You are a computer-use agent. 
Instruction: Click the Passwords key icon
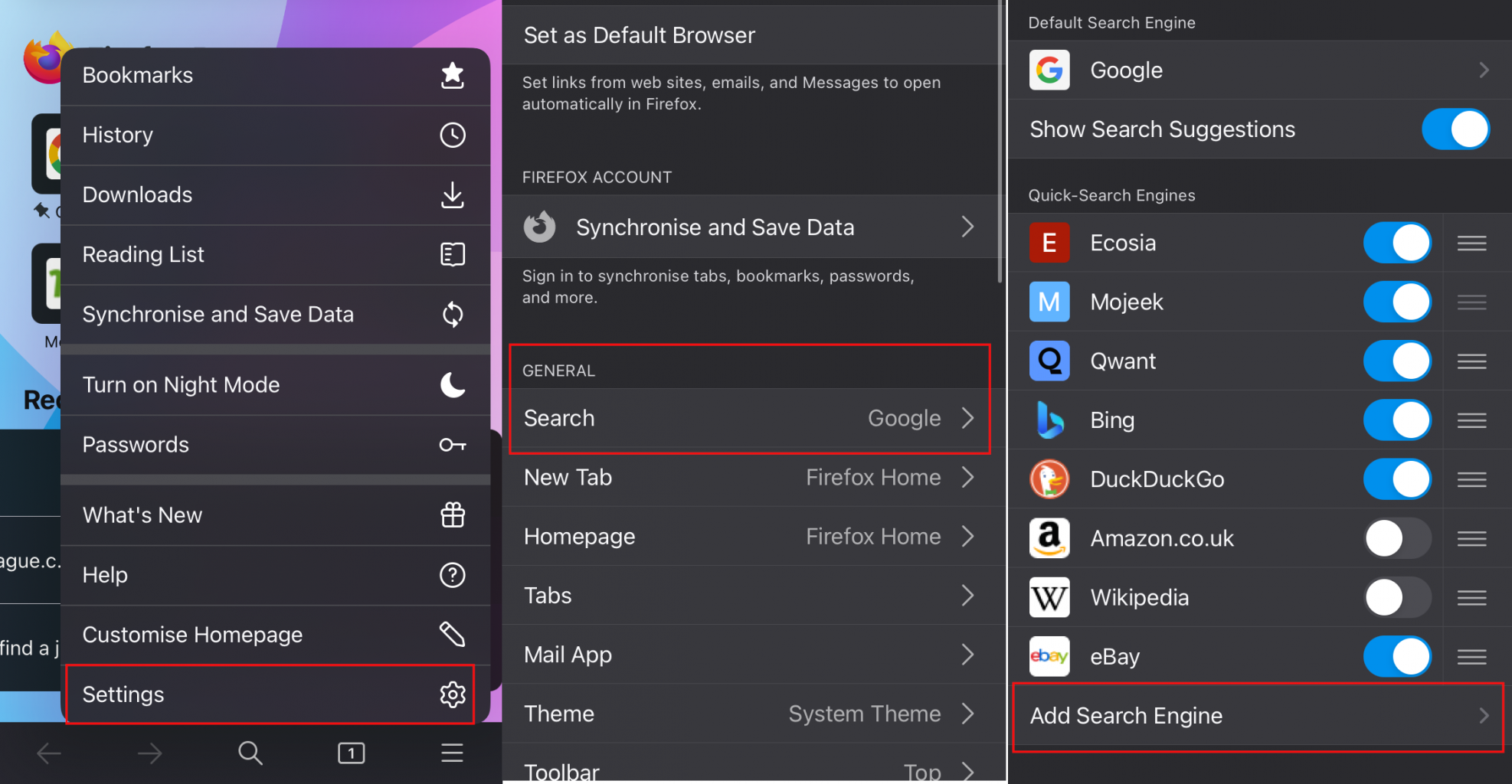tap(453, 445)
